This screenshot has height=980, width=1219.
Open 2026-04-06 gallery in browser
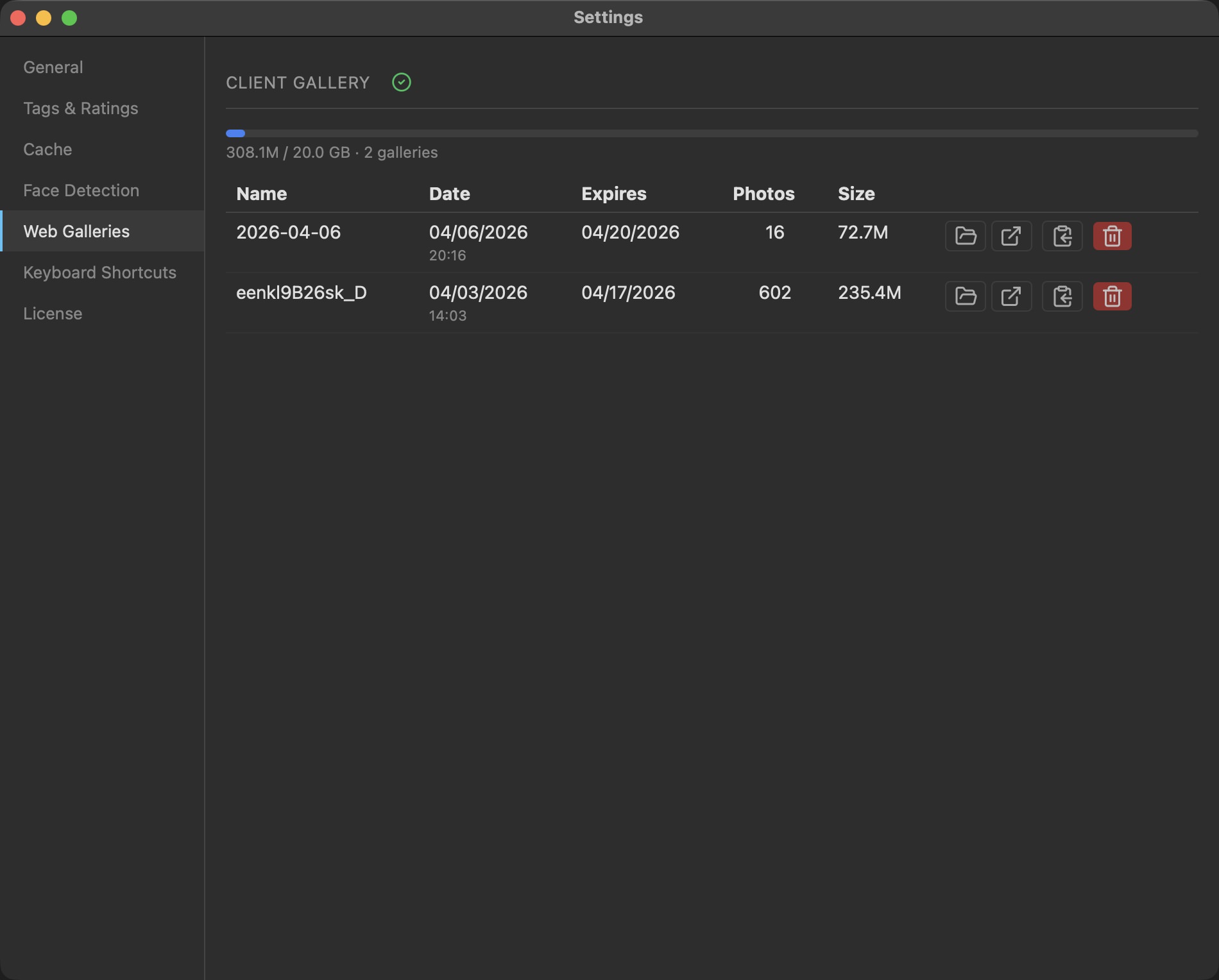tap(1011, 236)
